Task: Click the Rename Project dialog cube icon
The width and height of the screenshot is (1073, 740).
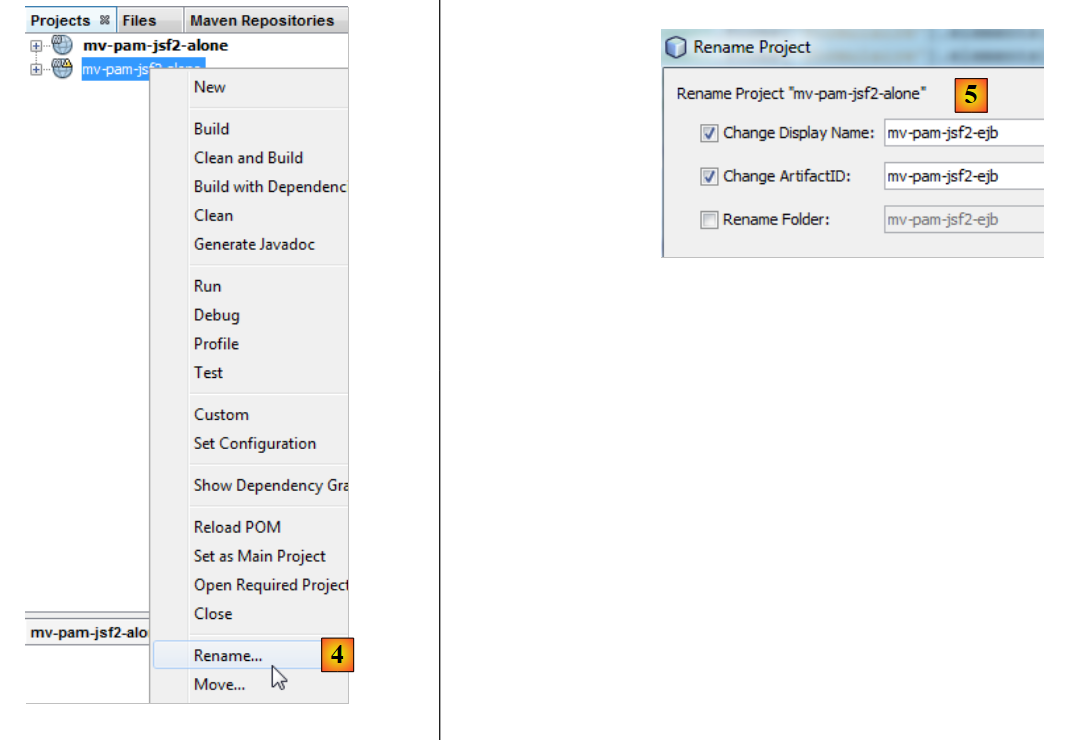Action: click(x=677, y=47)
